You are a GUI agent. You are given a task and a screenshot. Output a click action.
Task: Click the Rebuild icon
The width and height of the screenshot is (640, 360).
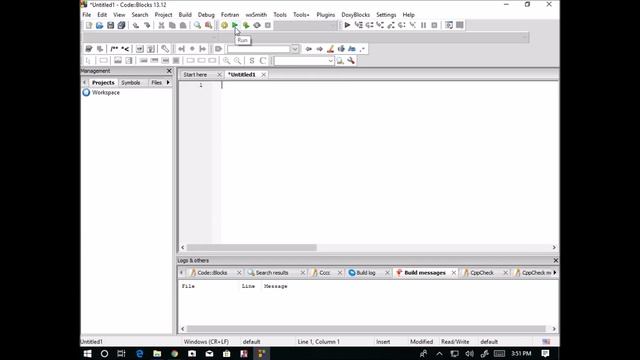coord(257,25)
